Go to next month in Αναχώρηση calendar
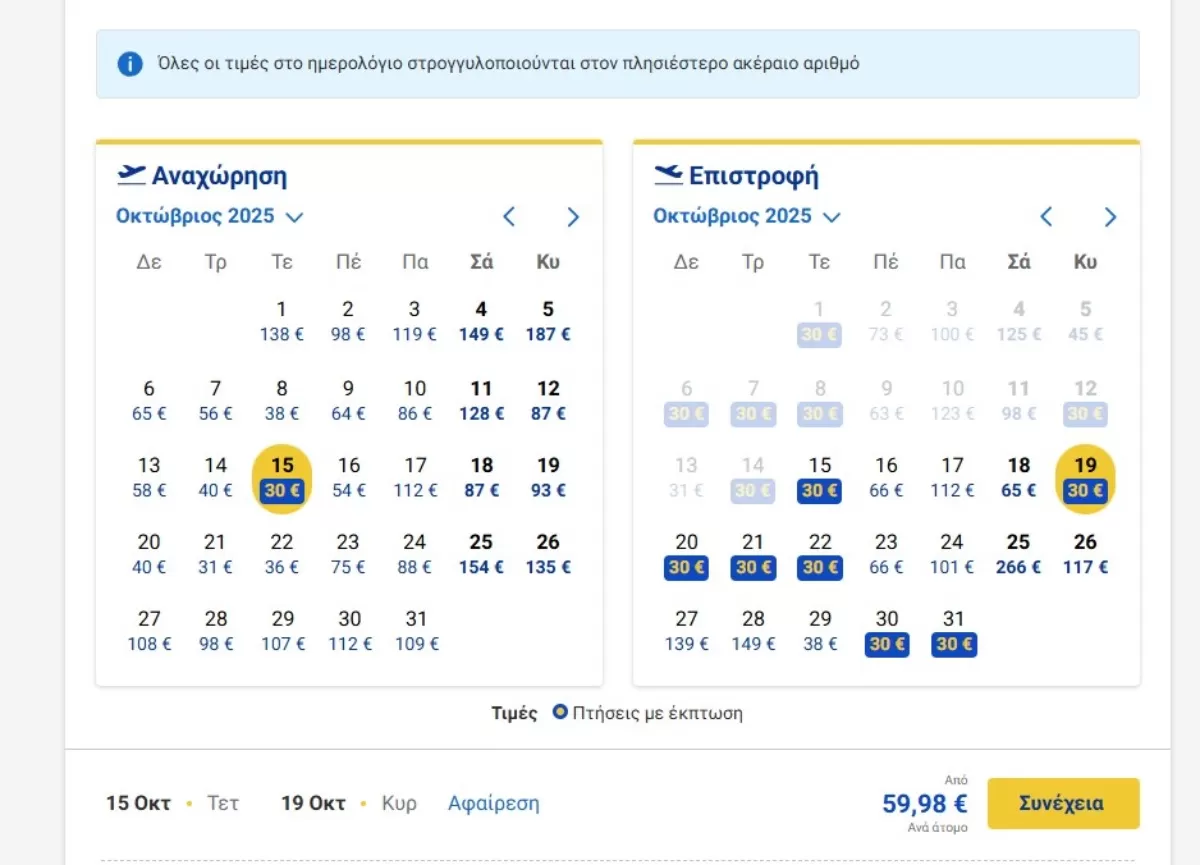 click(x=573, y=217)
